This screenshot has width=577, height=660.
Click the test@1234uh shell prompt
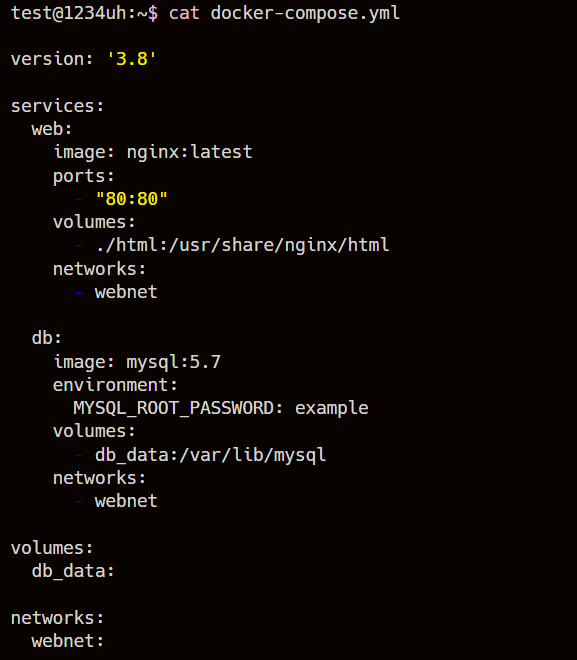(x=84, y=13)
